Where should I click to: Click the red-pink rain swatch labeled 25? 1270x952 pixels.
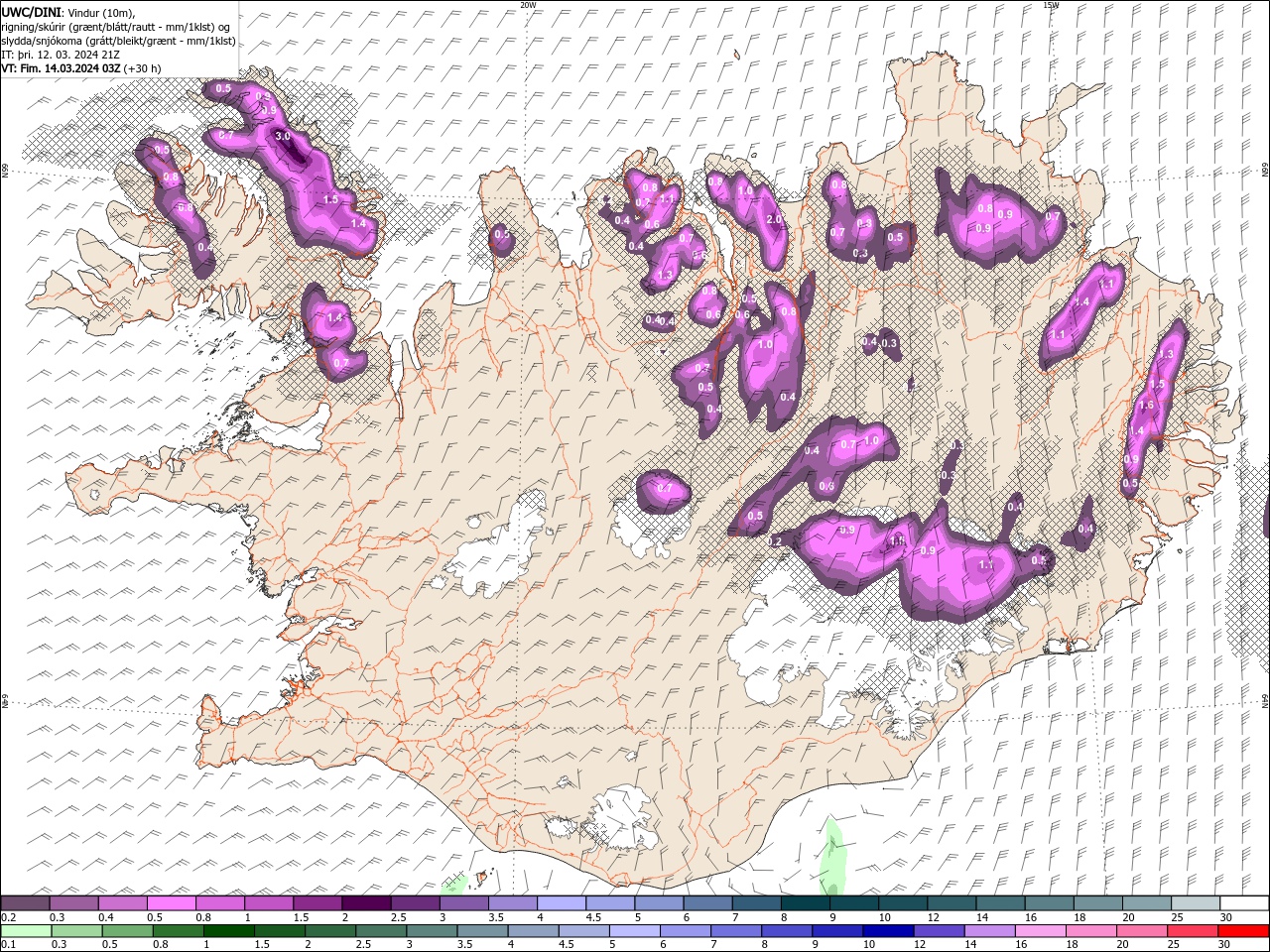pos(1192,931)
